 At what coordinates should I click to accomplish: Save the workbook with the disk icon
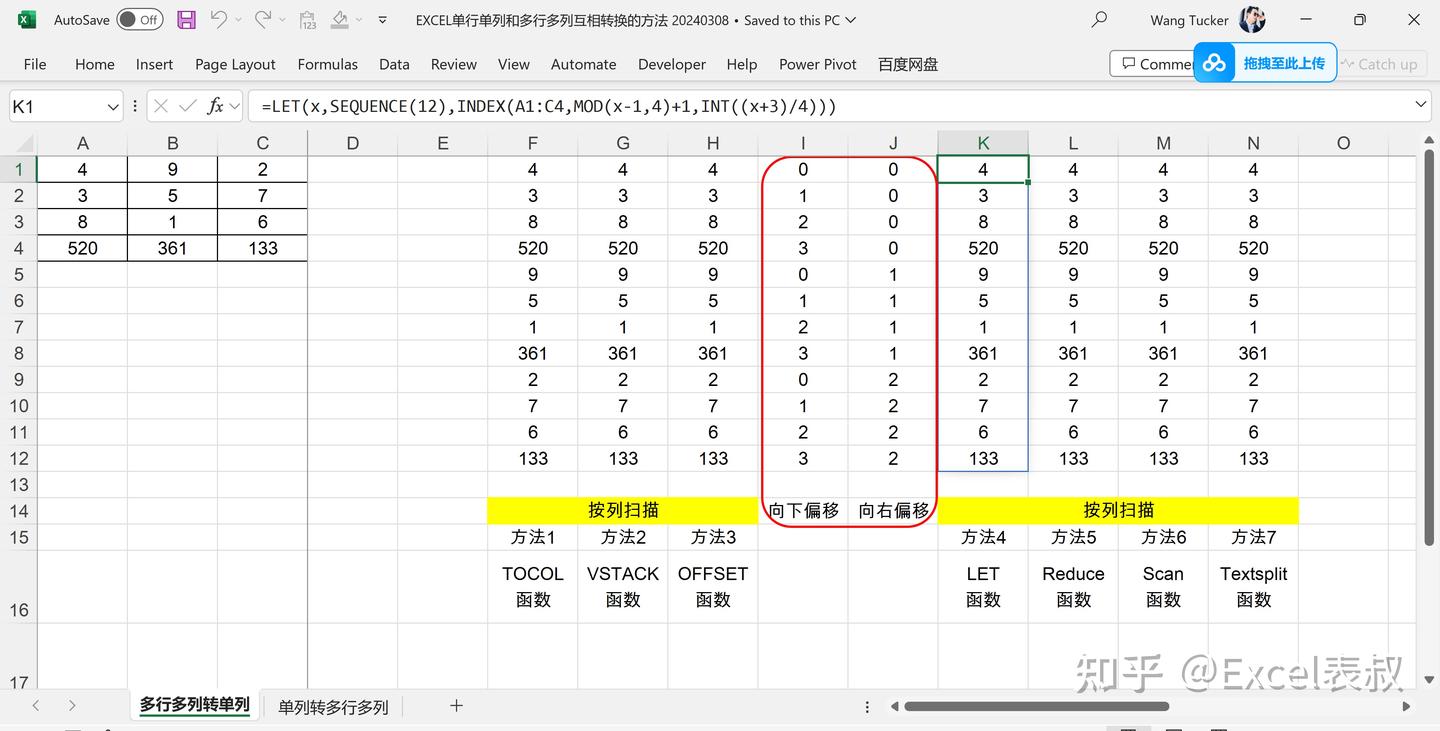tap(186, 19)
